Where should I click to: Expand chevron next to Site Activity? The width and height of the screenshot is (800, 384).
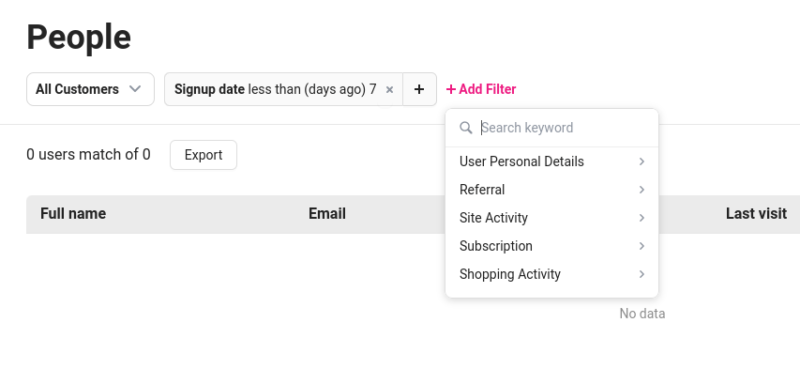coord(642,218)
